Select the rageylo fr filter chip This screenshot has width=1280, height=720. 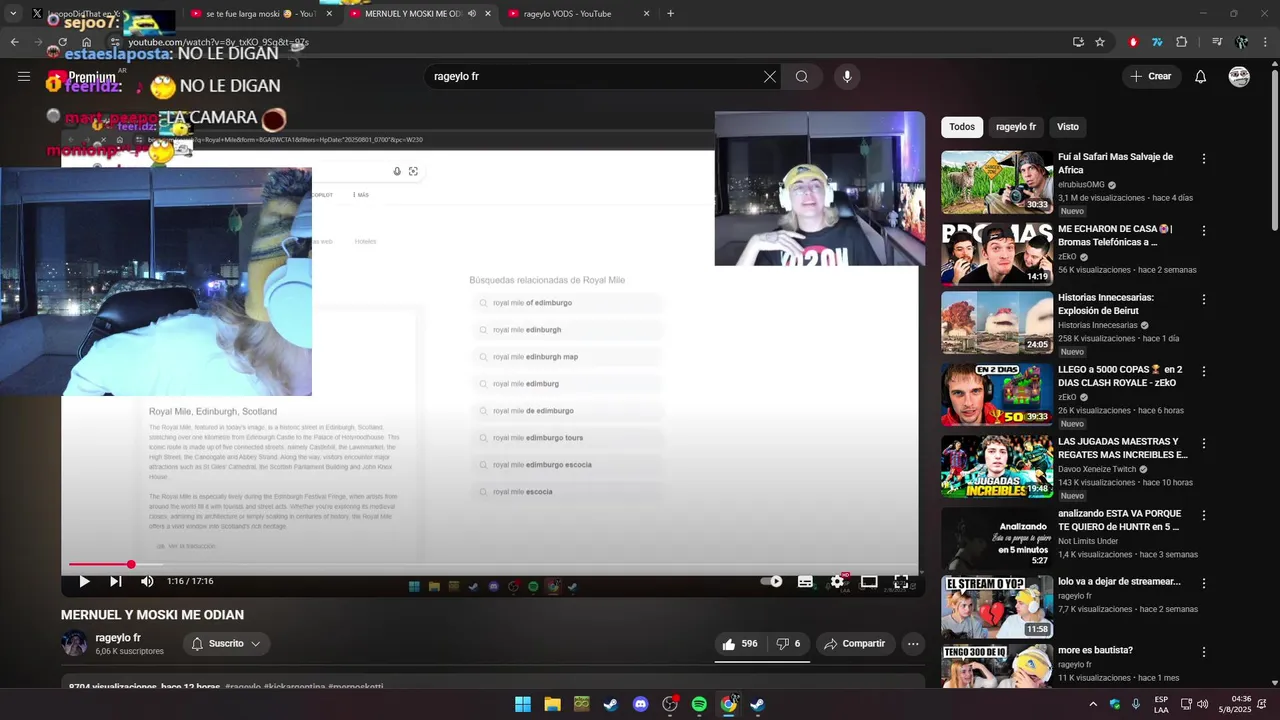[1016, 127]
